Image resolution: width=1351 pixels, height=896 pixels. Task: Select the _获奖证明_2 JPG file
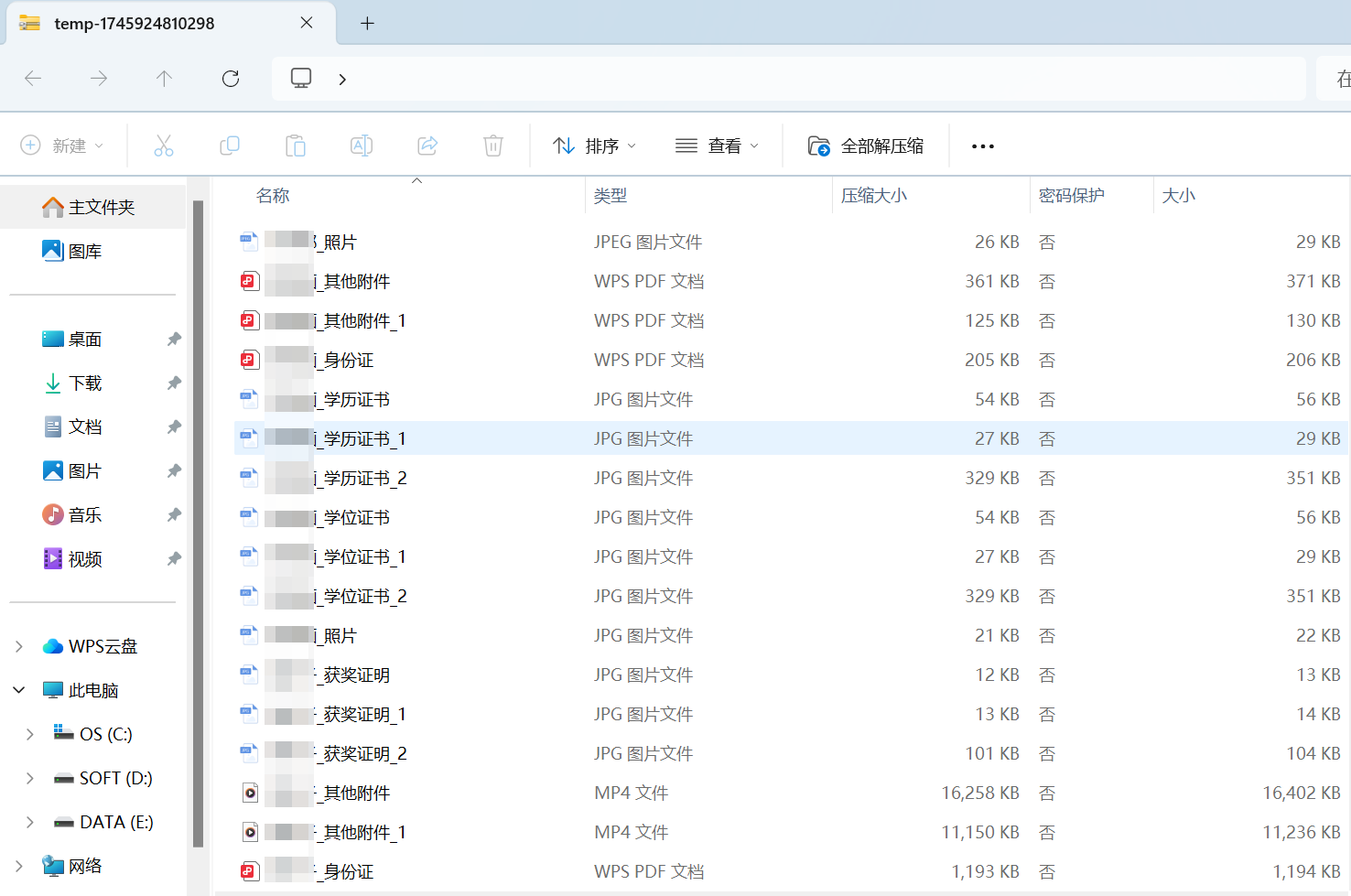pyautogui.click(x=792, y=753)
